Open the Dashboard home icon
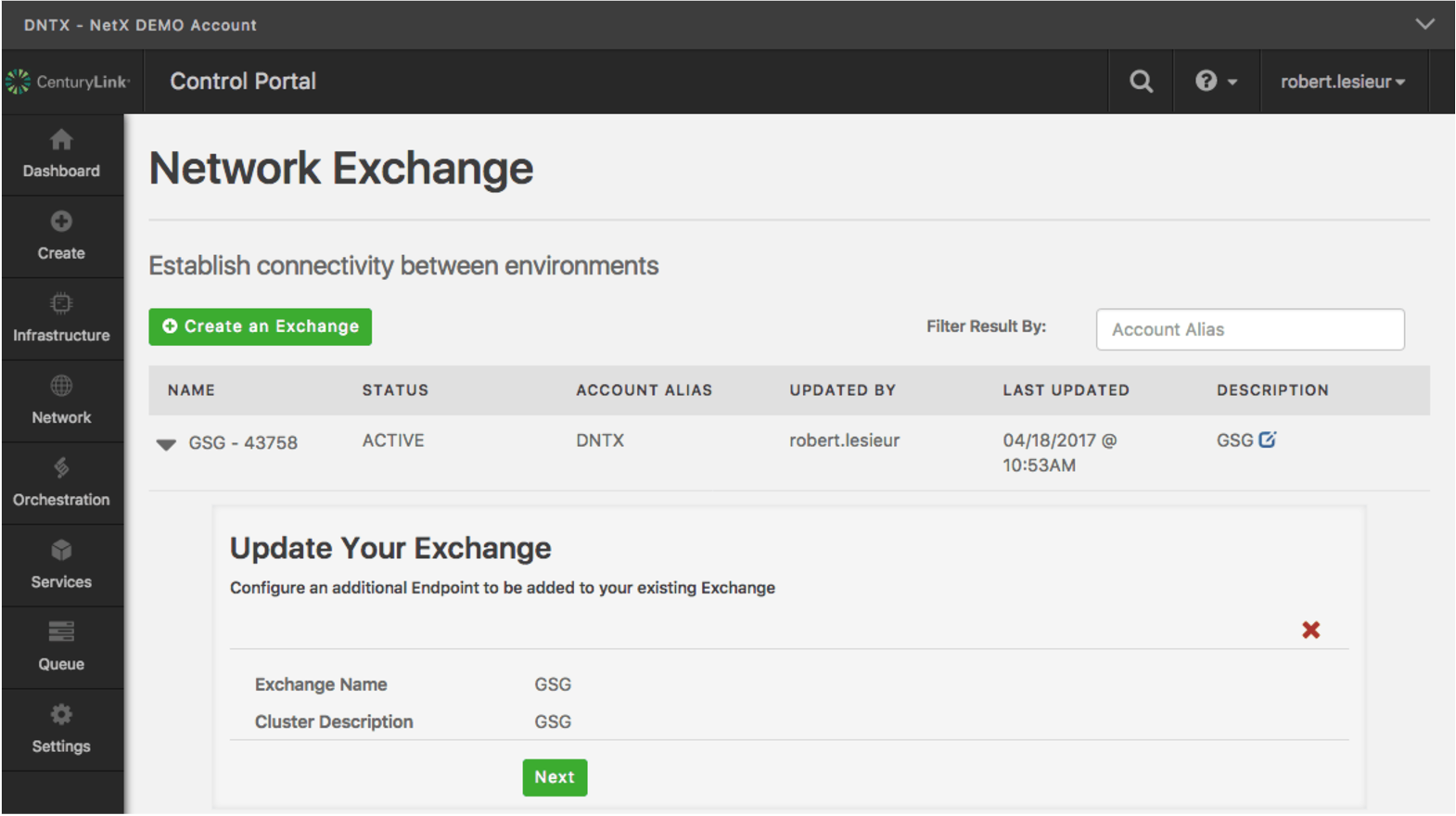Screen dimensions: 1456x816 click(61, 140)
